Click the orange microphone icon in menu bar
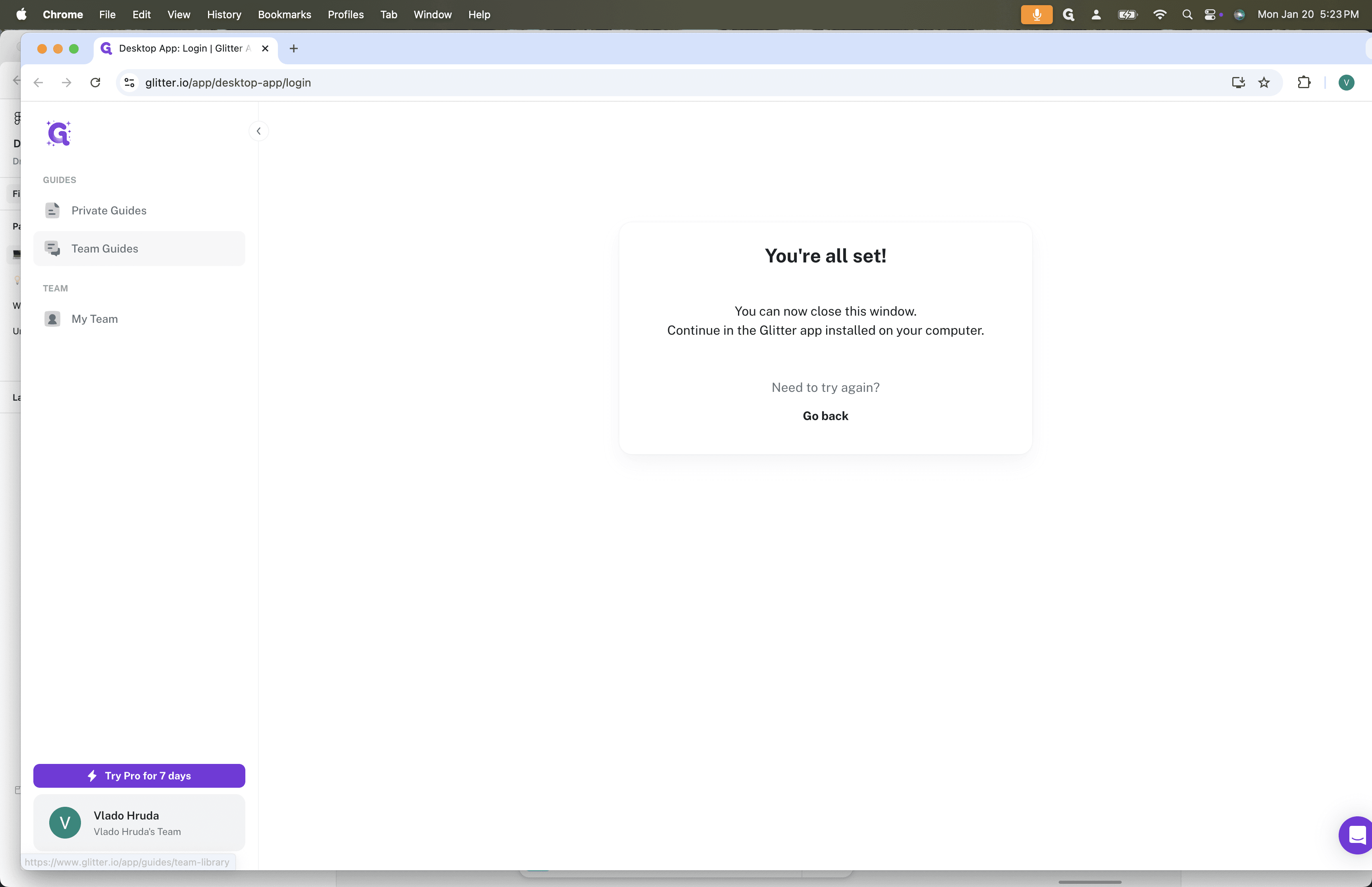This screenshot has width=1372, height=887. 1036,14
